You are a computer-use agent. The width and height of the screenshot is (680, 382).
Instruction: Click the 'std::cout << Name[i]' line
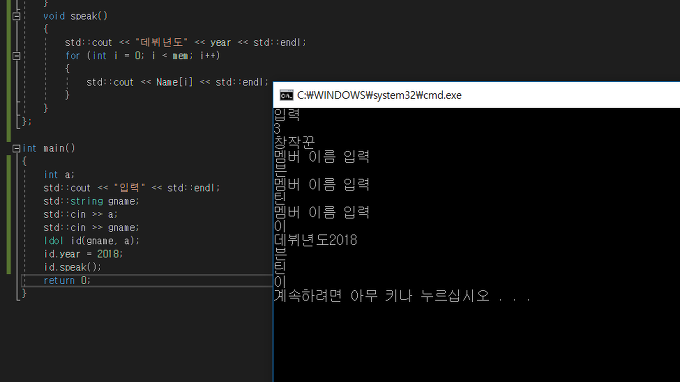pyautogui.click(x=177, y=82)
